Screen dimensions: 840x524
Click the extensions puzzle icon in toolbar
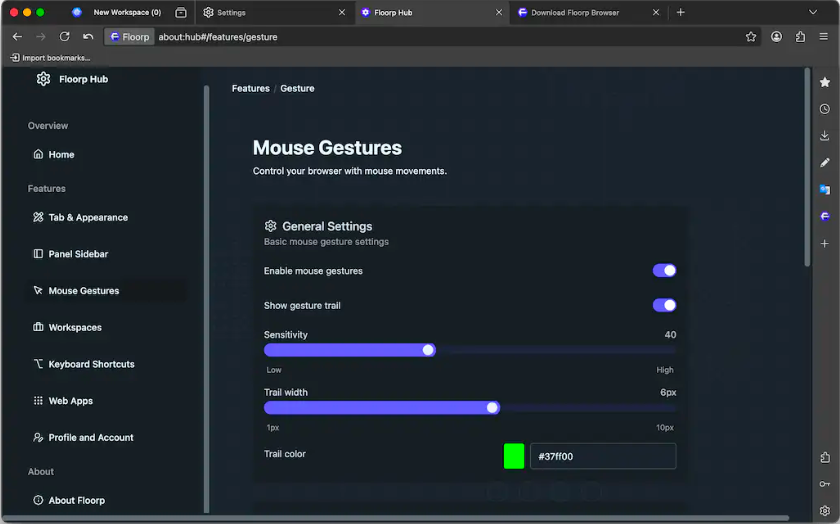coord(800,37)
